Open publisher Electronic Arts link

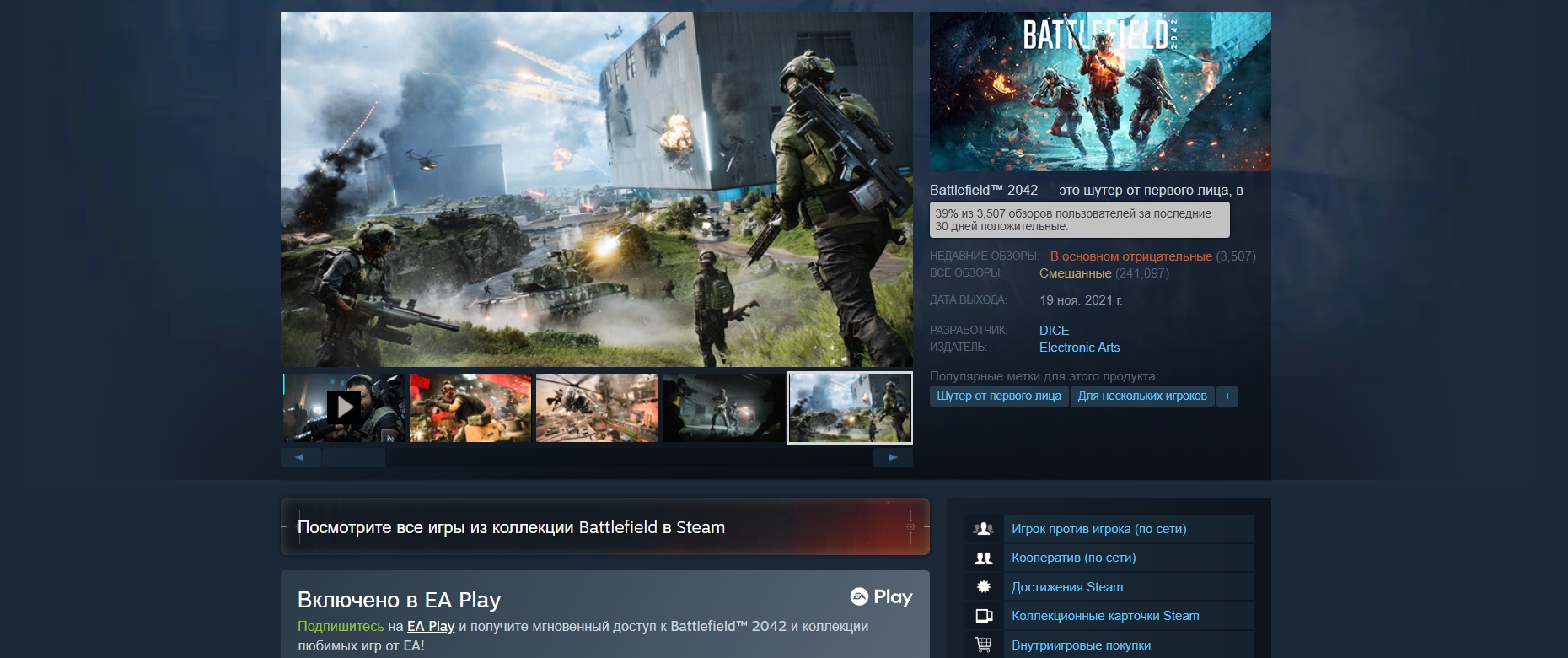1079,348
